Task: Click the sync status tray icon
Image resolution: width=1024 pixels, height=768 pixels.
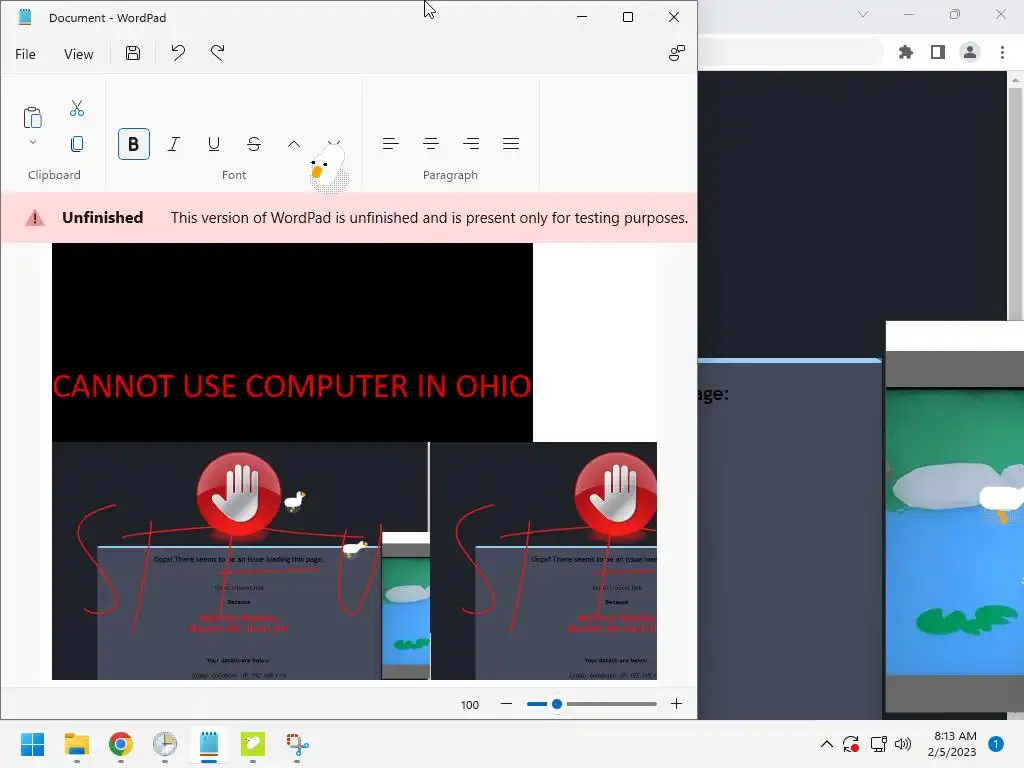Action: pos(851,744)
